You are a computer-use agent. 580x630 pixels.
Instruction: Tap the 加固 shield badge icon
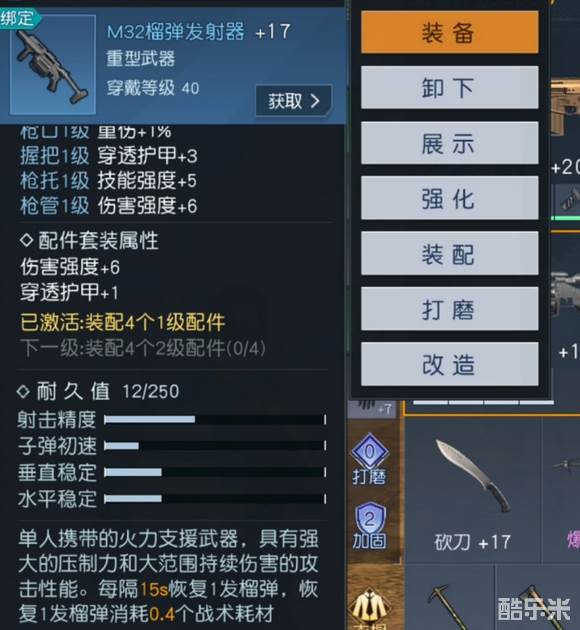370,526
